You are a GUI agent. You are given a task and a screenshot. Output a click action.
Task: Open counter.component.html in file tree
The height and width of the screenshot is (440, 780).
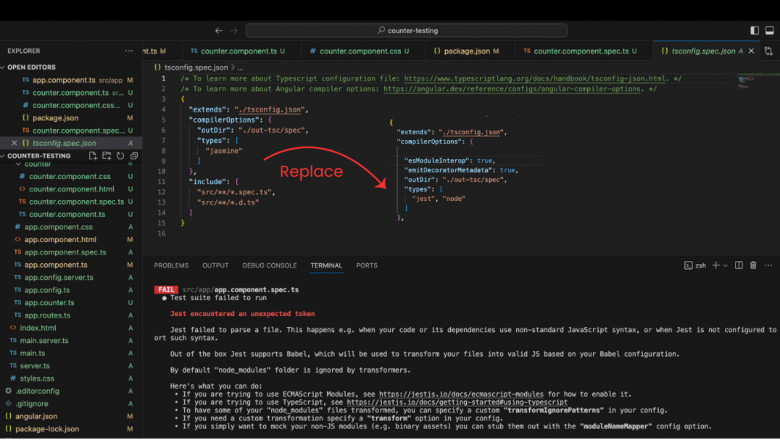point(71,189)
